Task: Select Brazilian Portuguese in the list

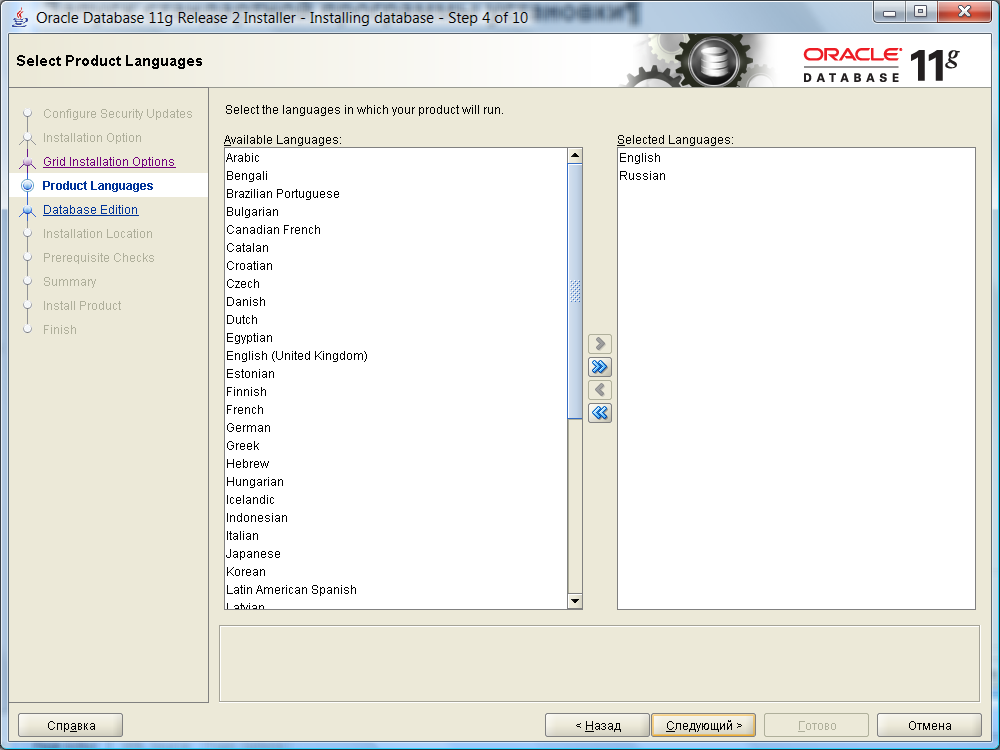Action: tap(395, 194)
